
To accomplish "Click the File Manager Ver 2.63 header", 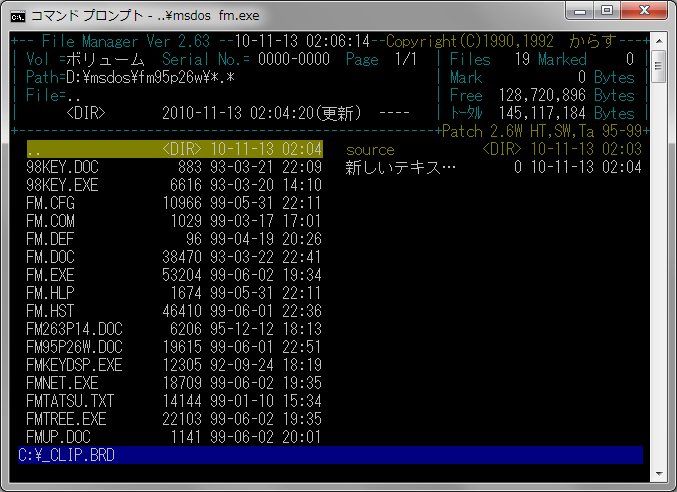I will click(126, 41).
